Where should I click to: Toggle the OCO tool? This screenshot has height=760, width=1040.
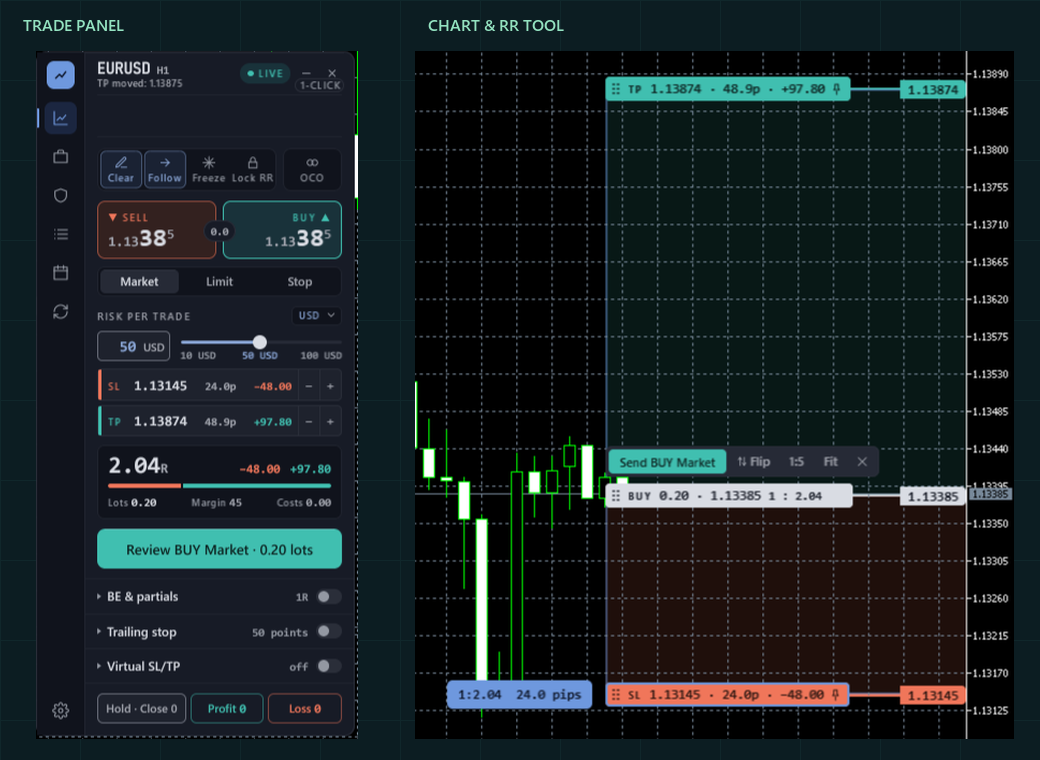[x=312, y=170]
